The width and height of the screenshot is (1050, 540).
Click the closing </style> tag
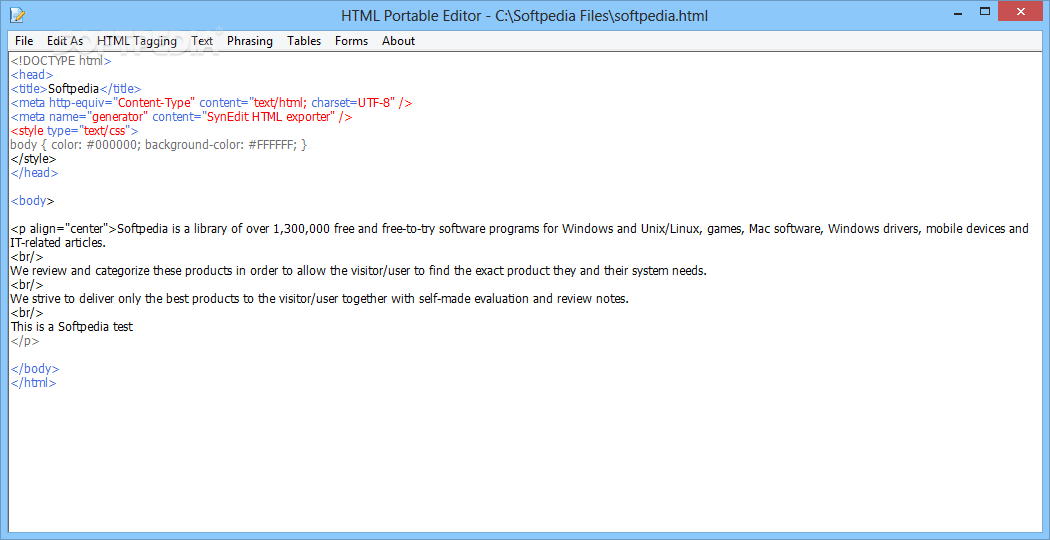pyautogui.click(x=33, y=159)
